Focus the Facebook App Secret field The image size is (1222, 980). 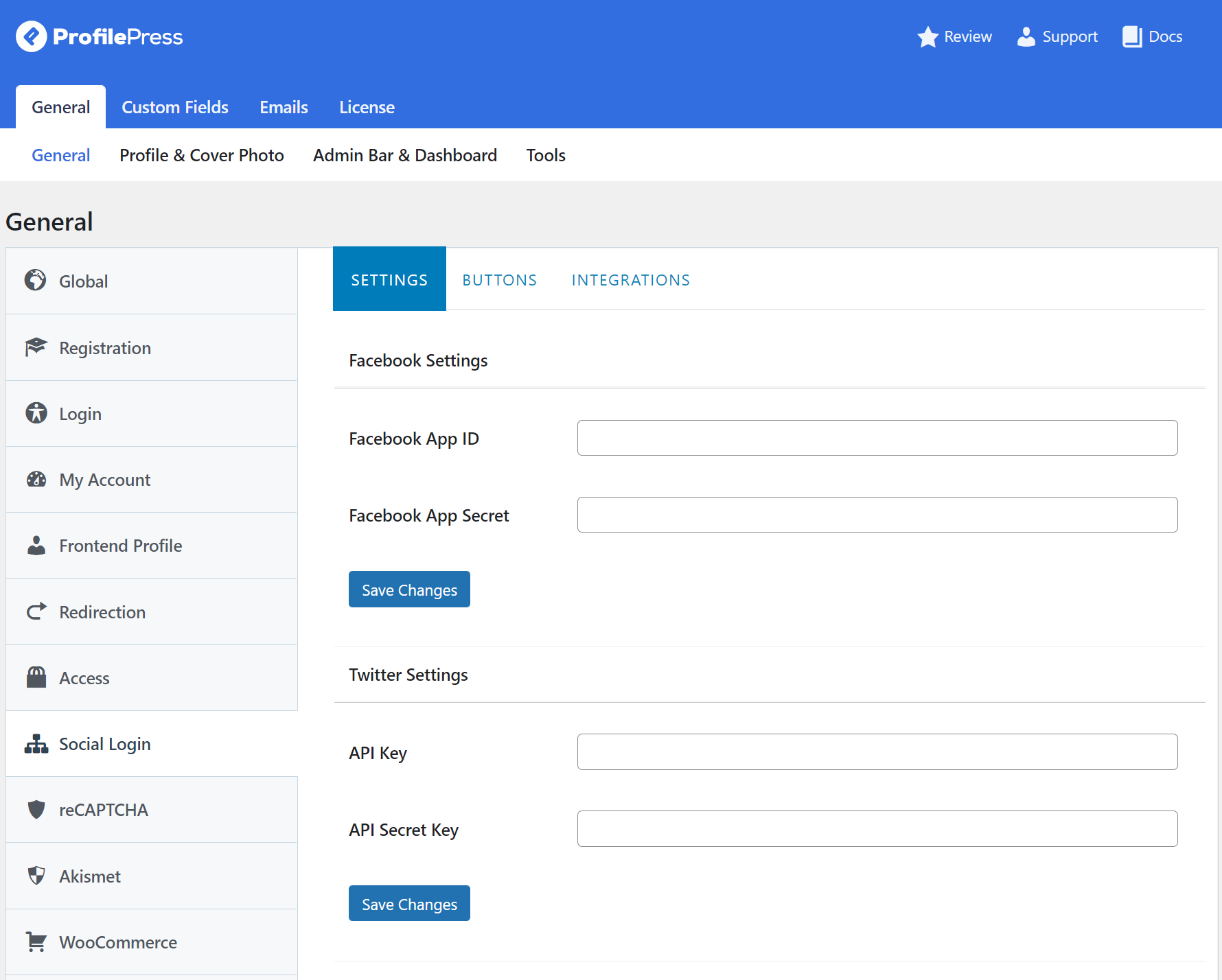pyautogui.click(x=877, y=515)
